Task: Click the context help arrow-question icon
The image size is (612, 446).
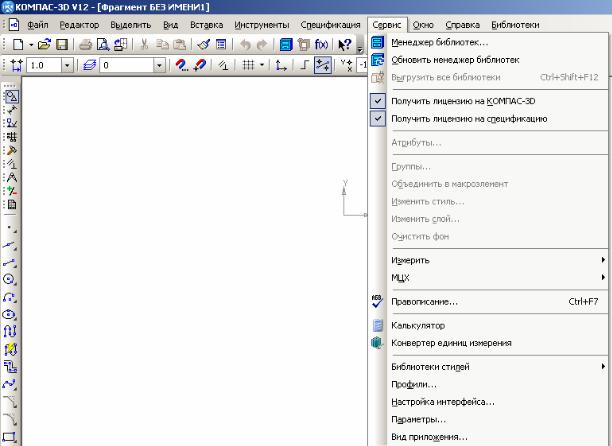Action: click(345, 45)
